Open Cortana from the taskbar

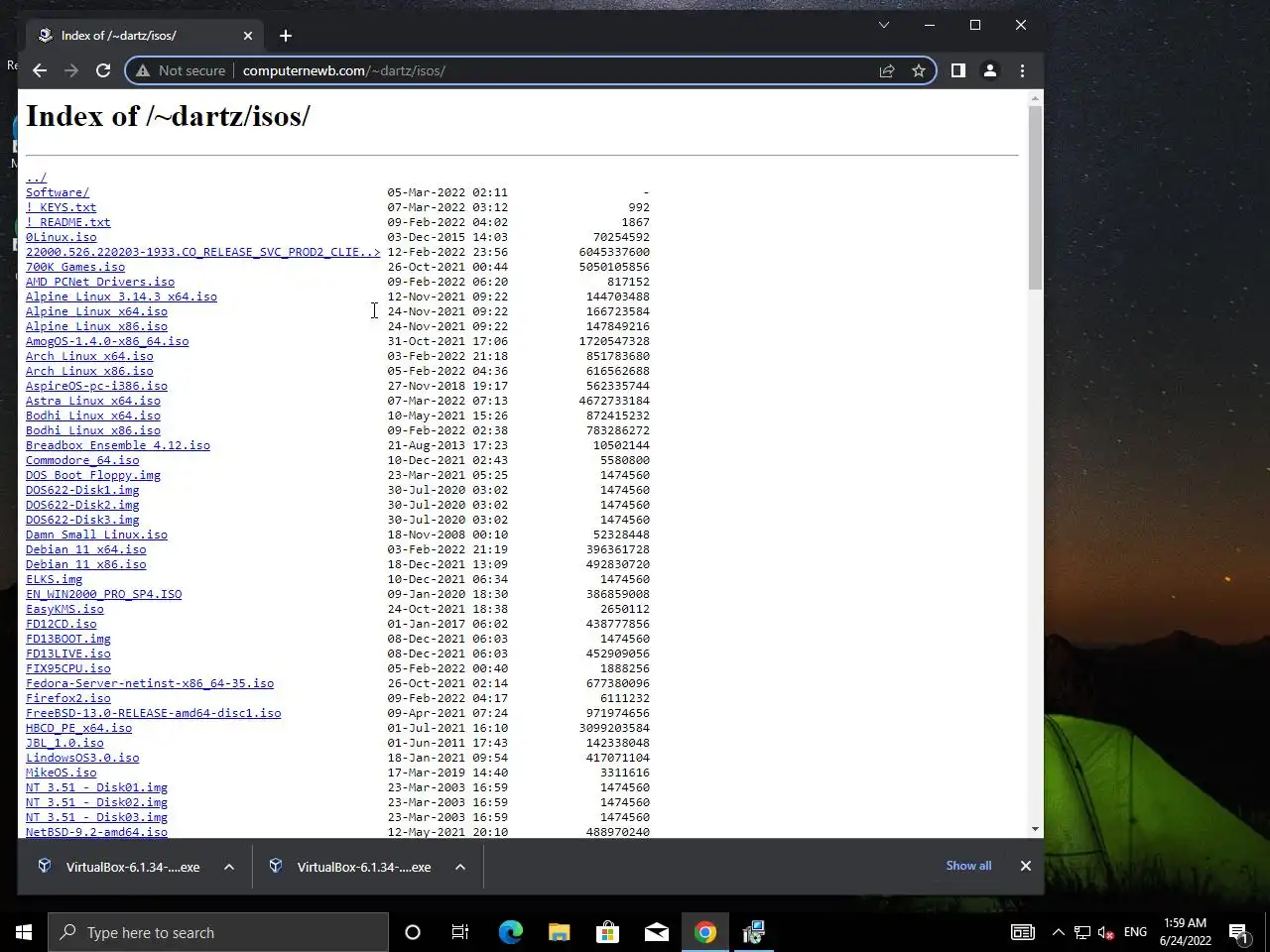click(413, 932)
